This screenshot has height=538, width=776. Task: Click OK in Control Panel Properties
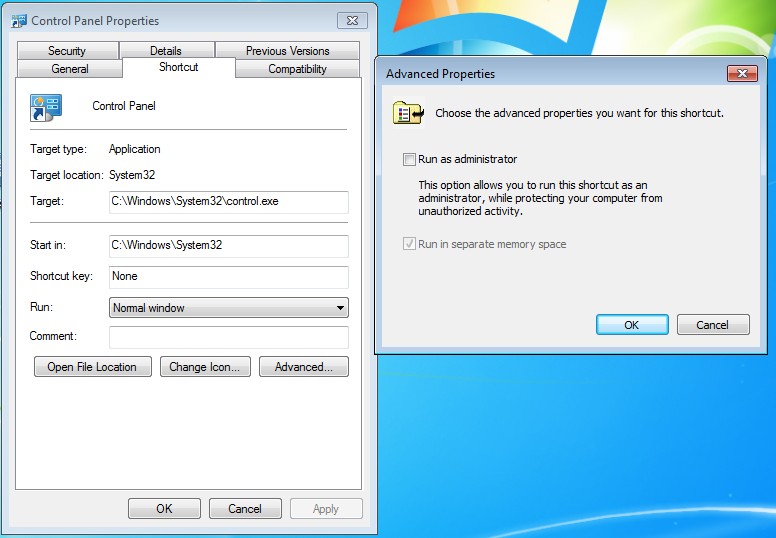(164, 508)
